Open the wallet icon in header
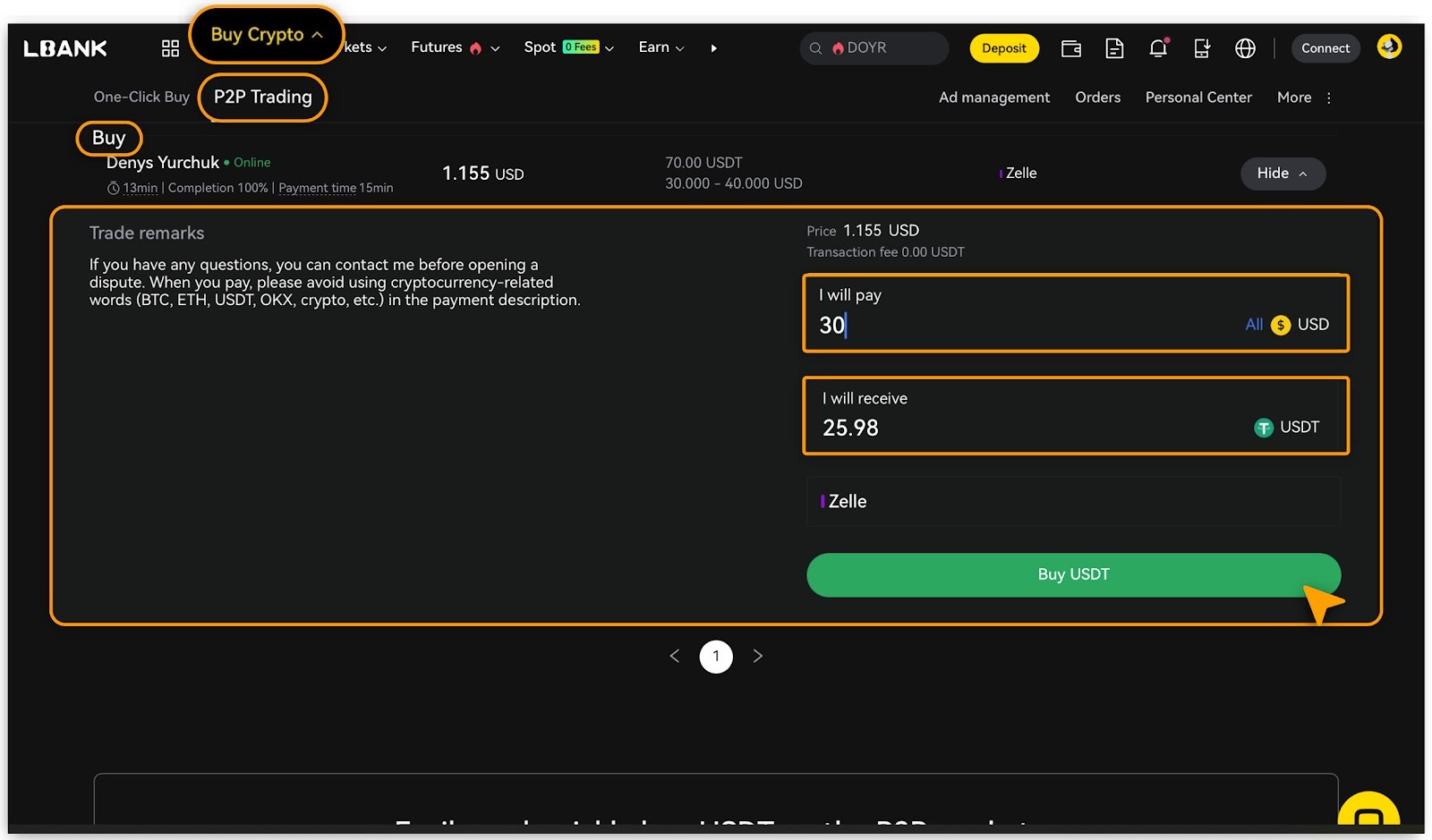 point(1070,48)
